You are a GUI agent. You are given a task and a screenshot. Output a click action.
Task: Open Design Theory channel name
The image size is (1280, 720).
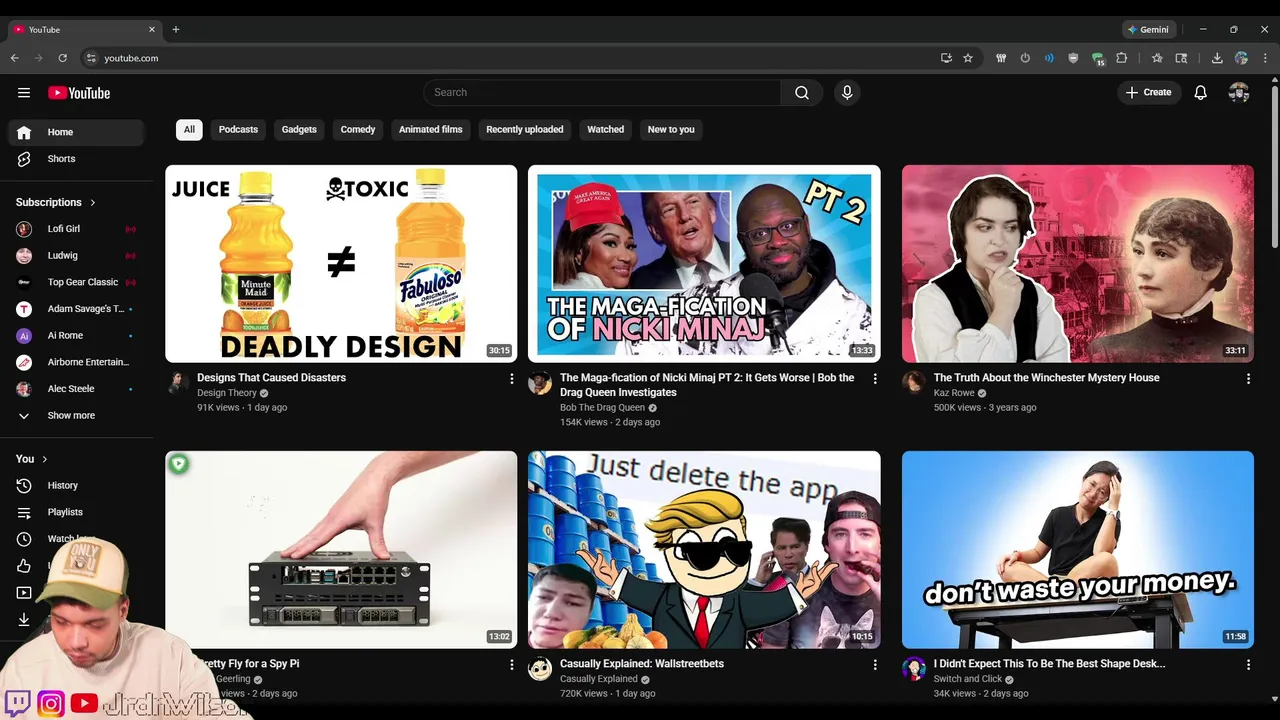coord(227,393)
